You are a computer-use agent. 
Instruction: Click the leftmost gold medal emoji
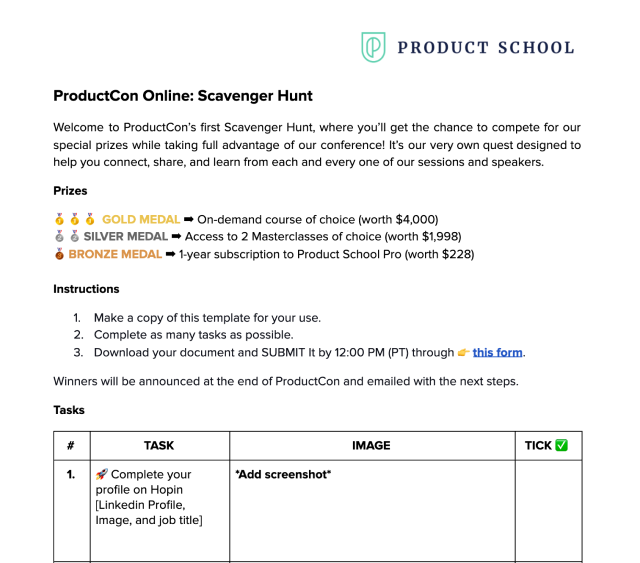(60, 219)
